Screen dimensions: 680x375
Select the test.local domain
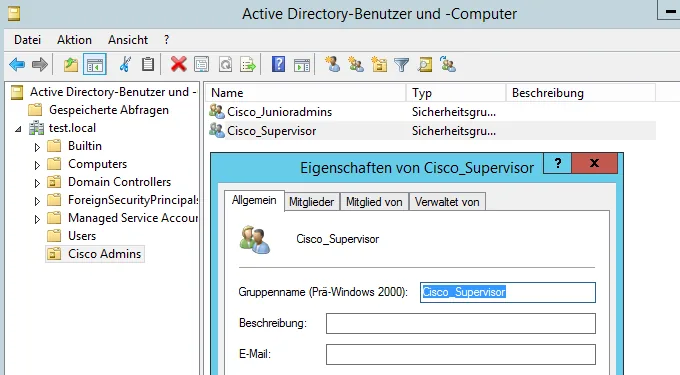tap(72, 128)
